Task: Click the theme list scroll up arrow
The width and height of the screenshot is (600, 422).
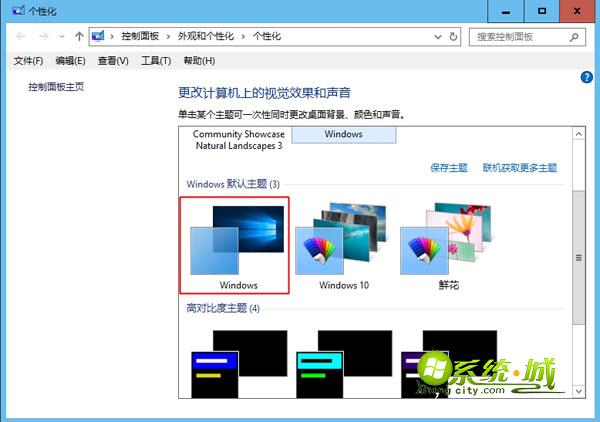Action: click(579, 134)
